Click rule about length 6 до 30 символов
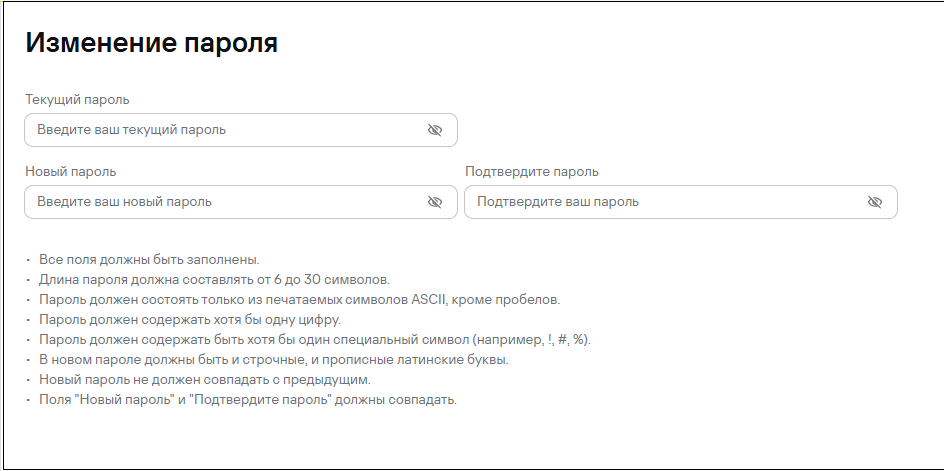The height and width of the screenshot is (471, 944). pyautogui.click(x=214, y=280)
